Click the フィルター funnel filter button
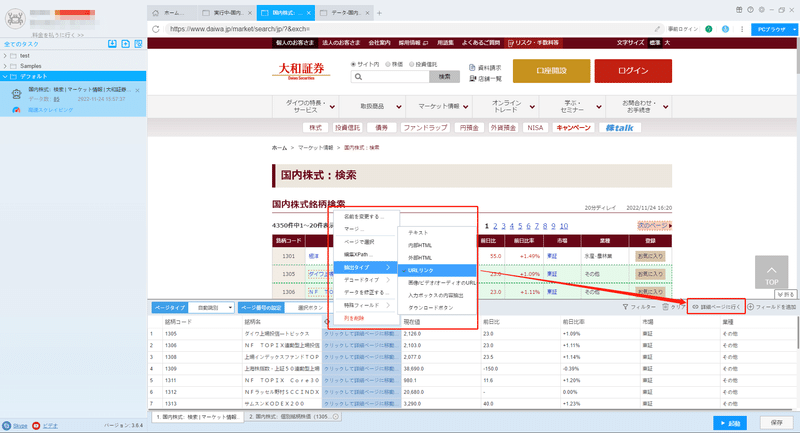The width and height of the screenshot is (800, 433). click(x=639, y=307)
